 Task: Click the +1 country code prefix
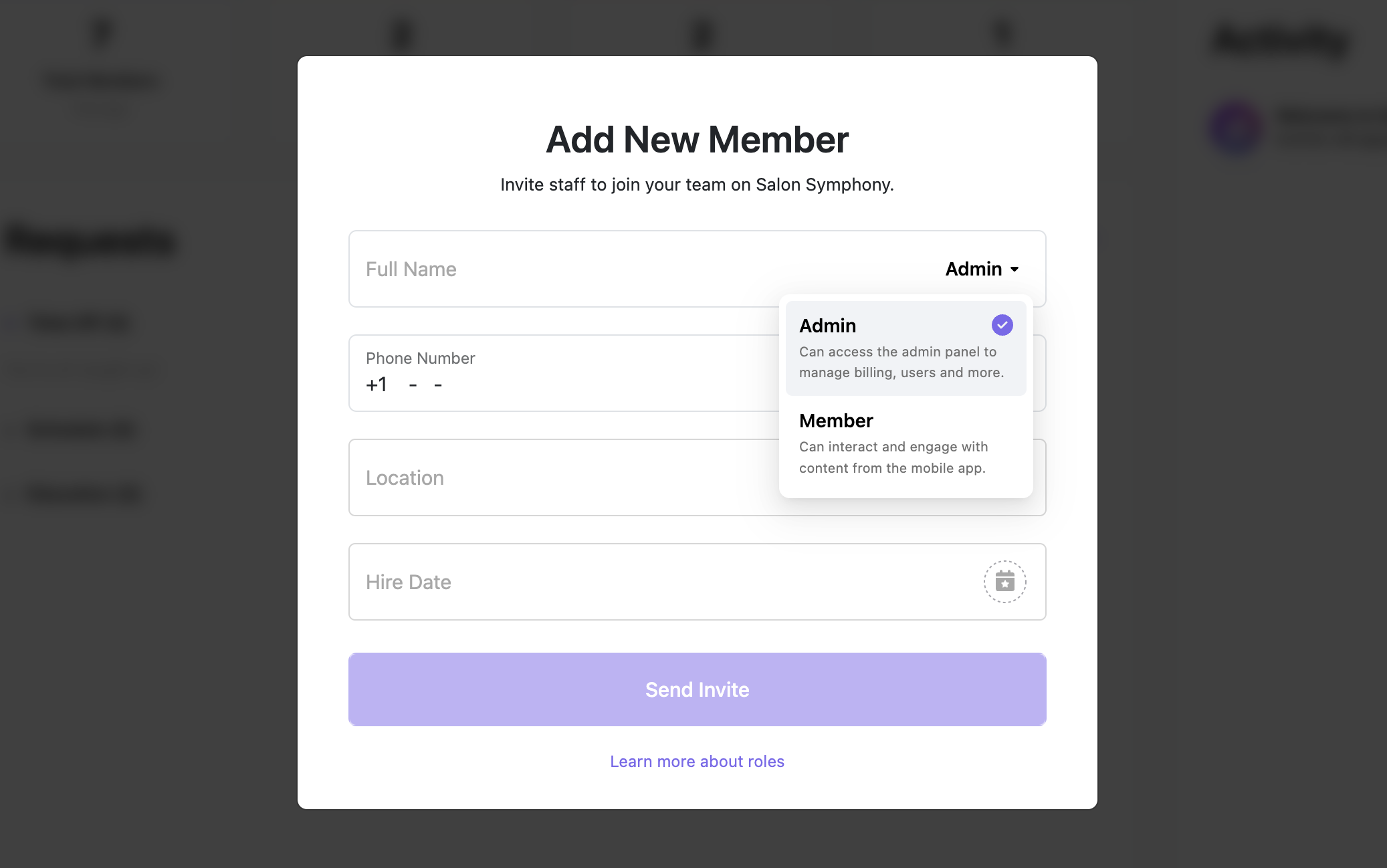[x=377, y=385]
